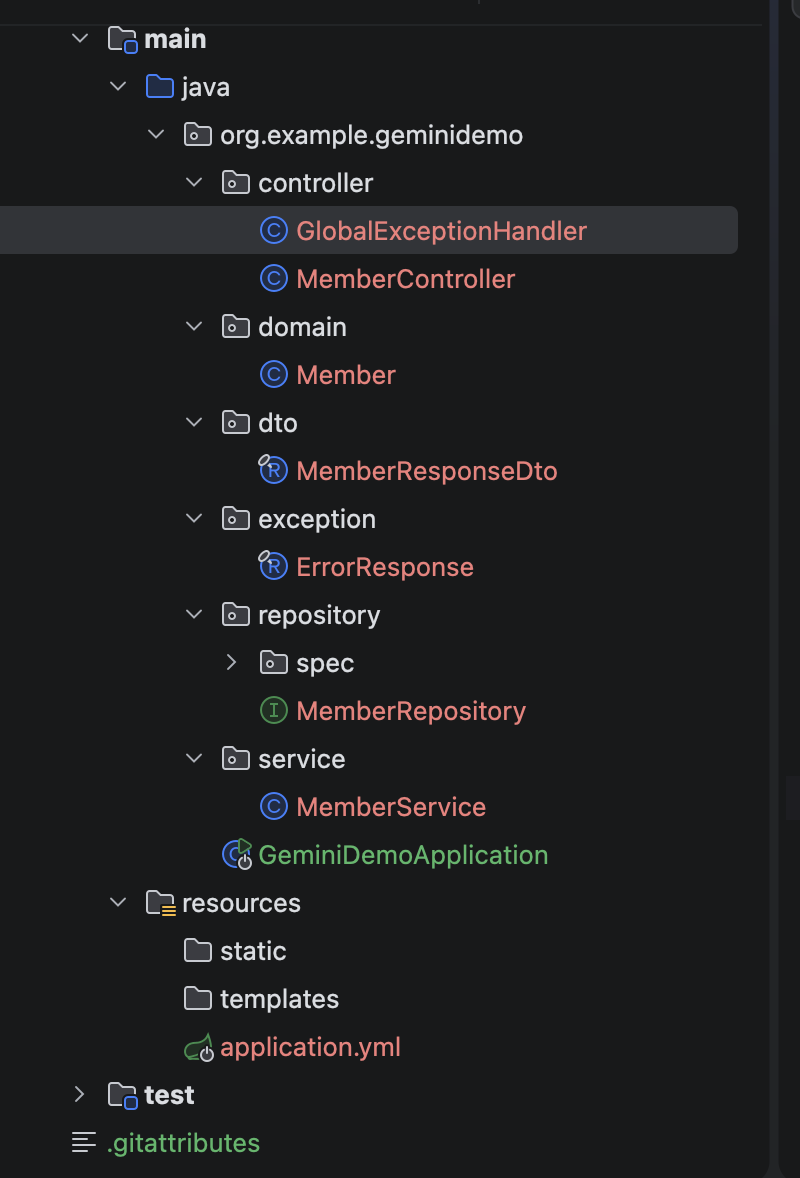Select the Member domain class
Screen dimensions: 800x1178
tap(346, 375)
